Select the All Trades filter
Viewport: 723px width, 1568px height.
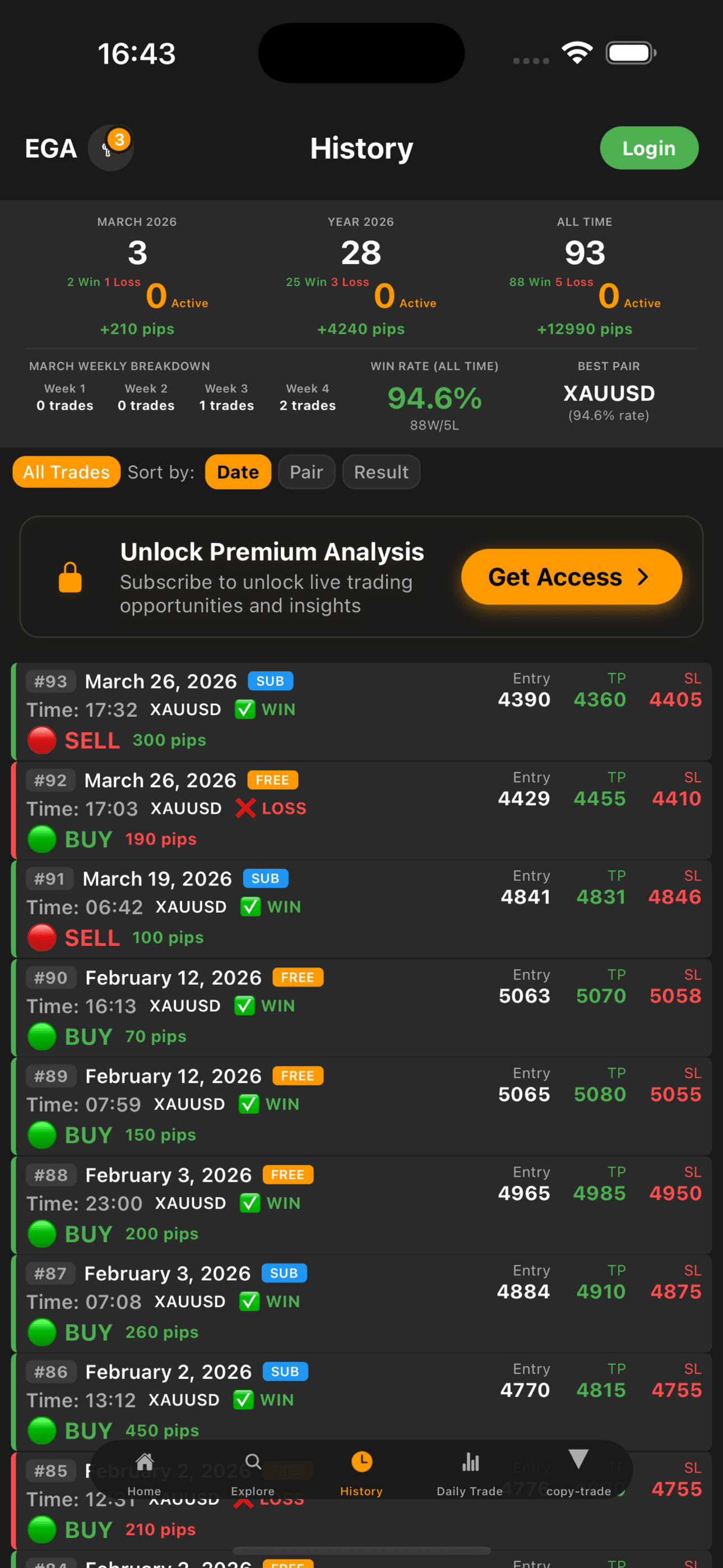[x=66, y=472]
